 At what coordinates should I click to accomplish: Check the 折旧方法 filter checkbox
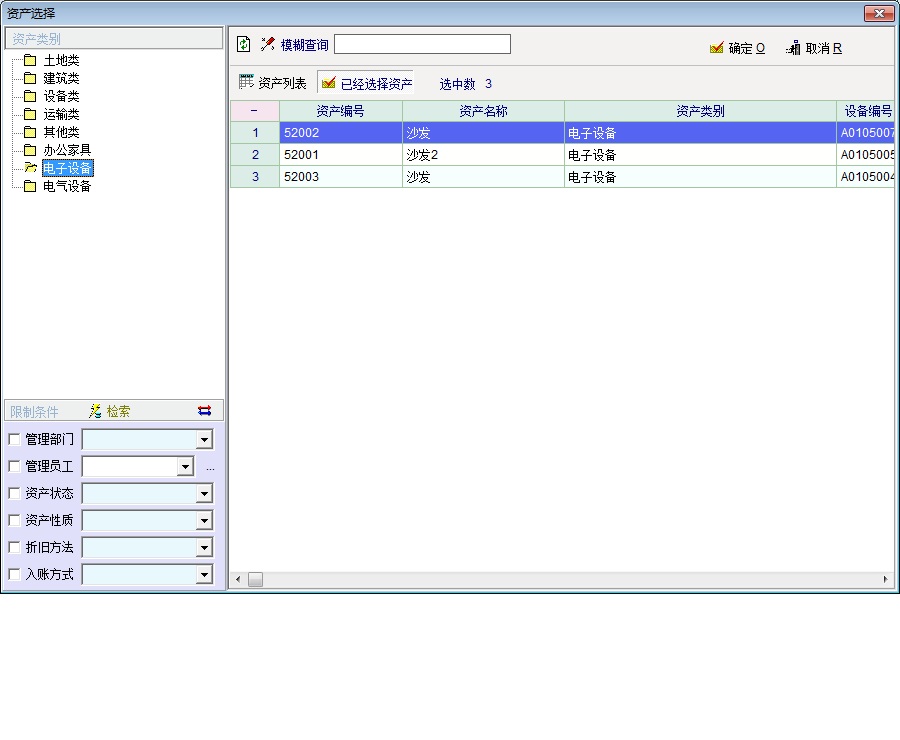14,547
